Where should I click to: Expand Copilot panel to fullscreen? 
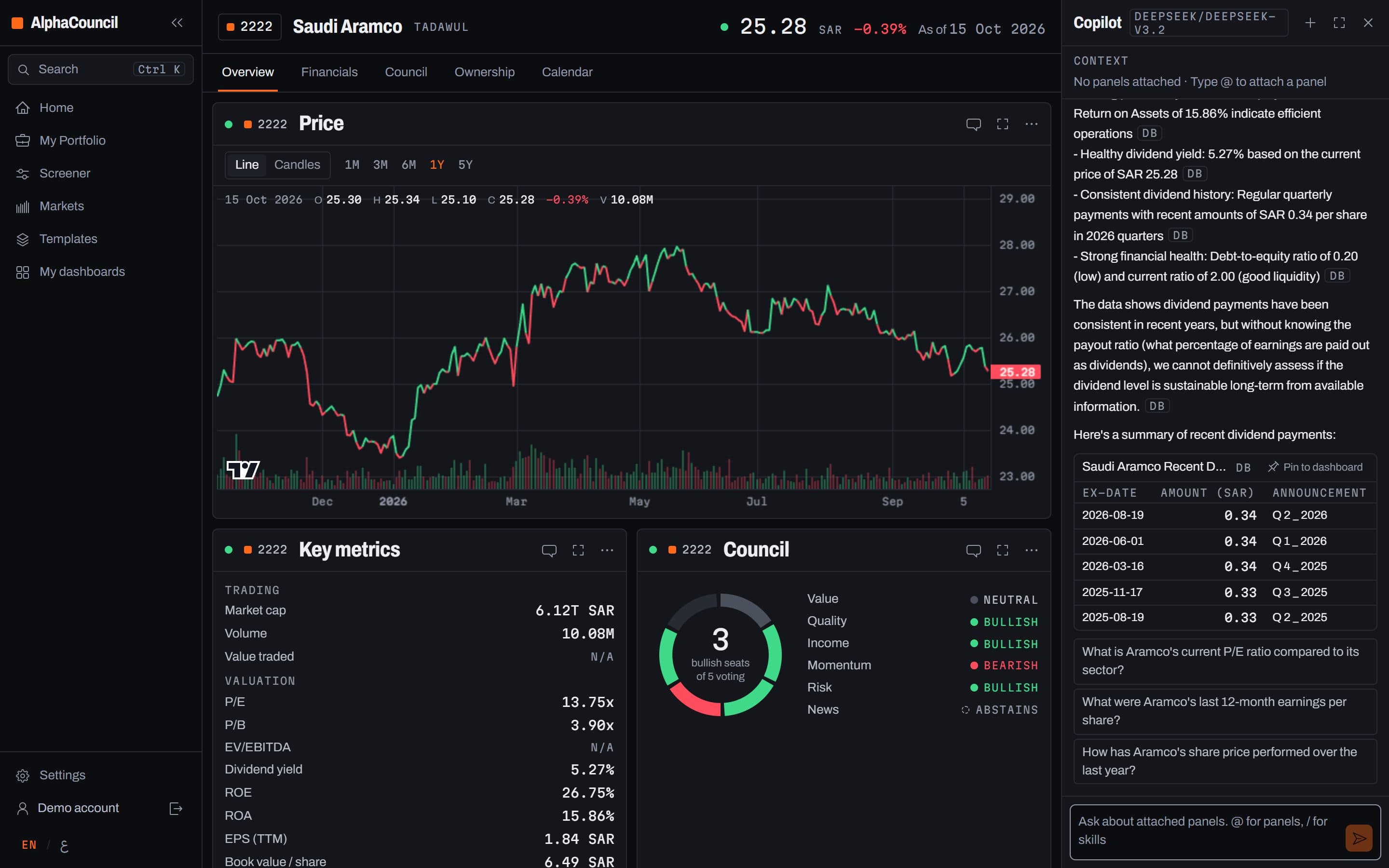[x=1339, y=22]
